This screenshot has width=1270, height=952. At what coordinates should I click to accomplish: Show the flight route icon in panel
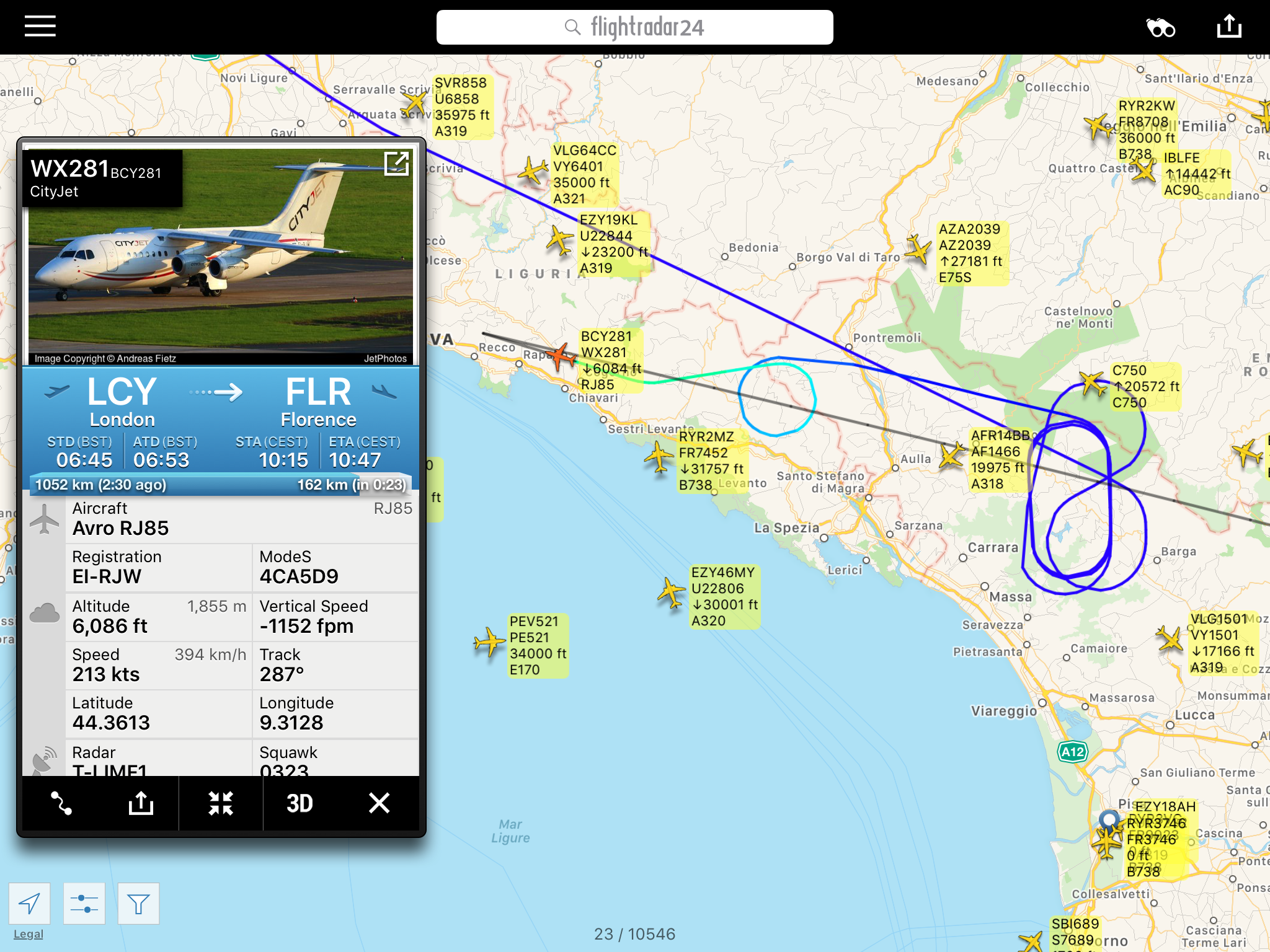click(61, 803)
